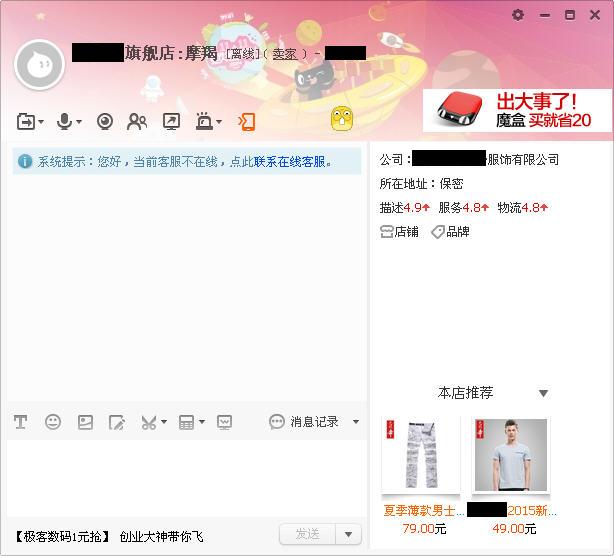Image resolution: width=614 pixels, height=556 pixels.
Task: Click into the message input box
Action: pyautogui.click(x=184, y=478)
